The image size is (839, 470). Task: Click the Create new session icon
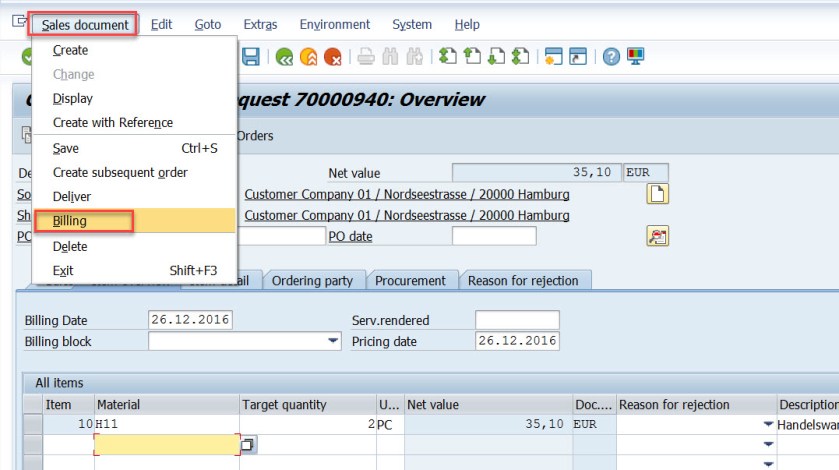(x=553, y=56)
